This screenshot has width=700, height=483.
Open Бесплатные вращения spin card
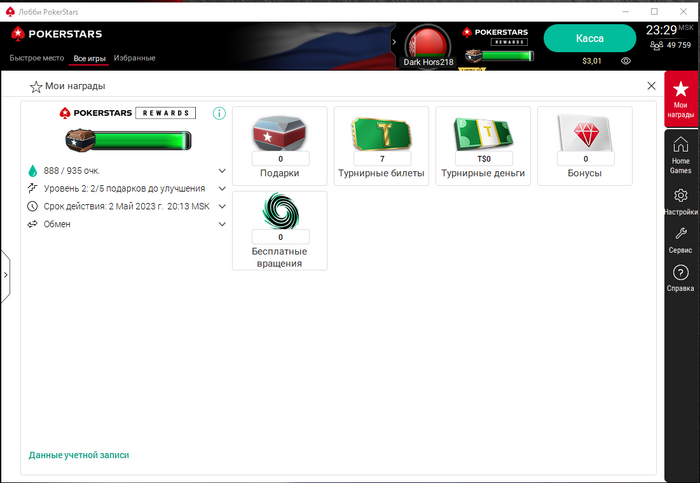click(280, 231)
